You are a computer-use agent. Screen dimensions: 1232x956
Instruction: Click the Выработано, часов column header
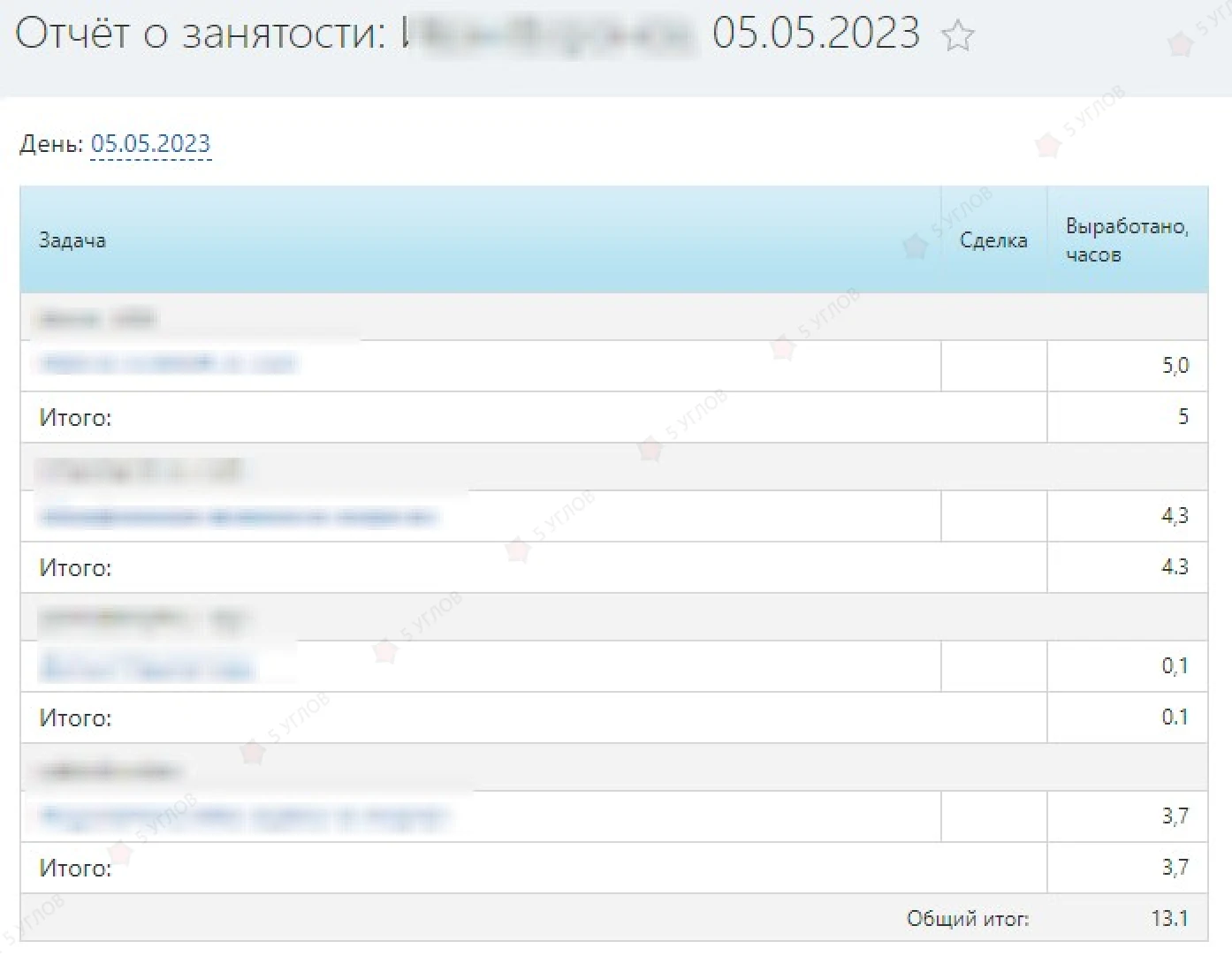[x=1127, y=239]
